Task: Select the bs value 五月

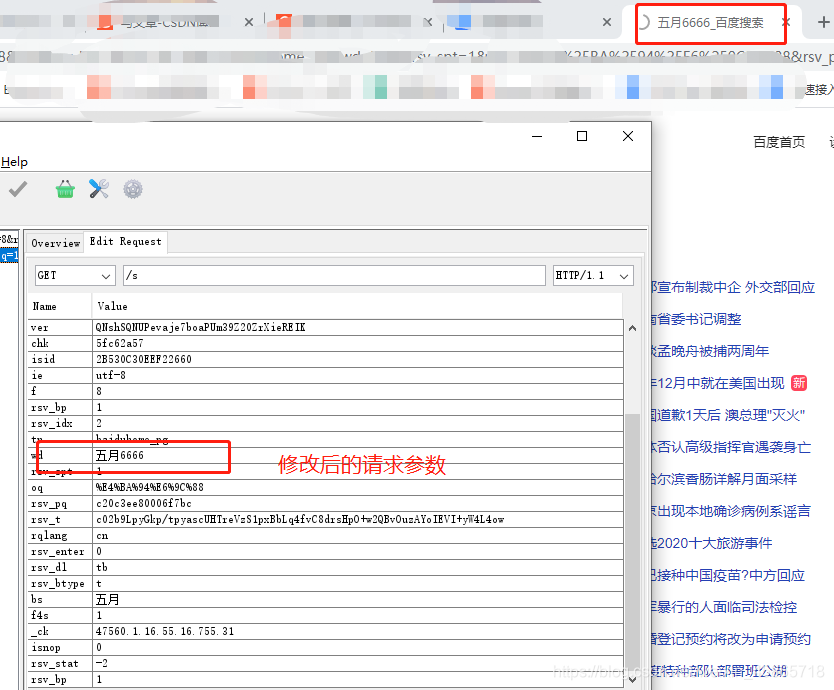Action: click(x=358, y=600)
